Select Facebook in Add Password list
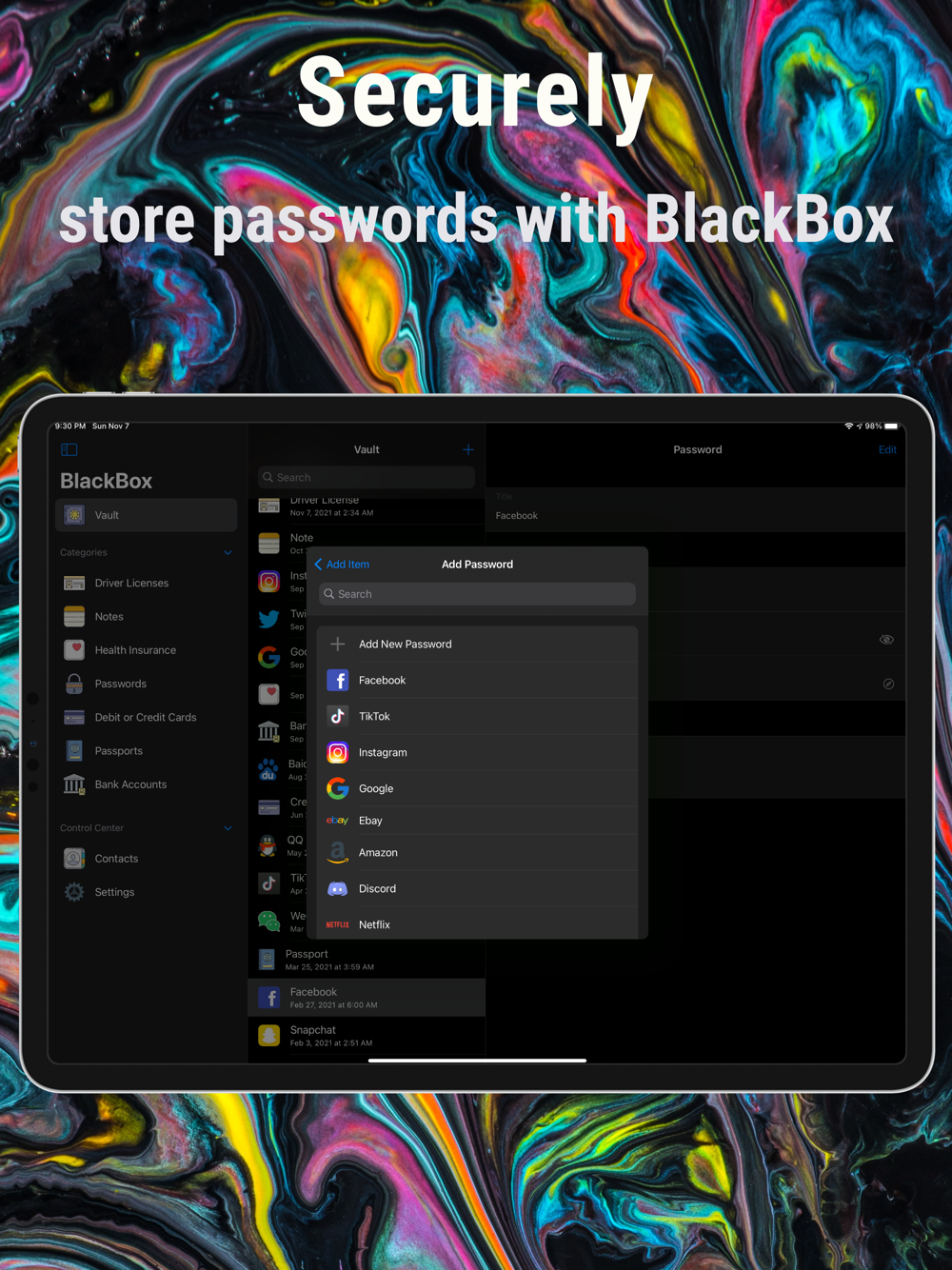952x1270 pixels. pos(477,681)
